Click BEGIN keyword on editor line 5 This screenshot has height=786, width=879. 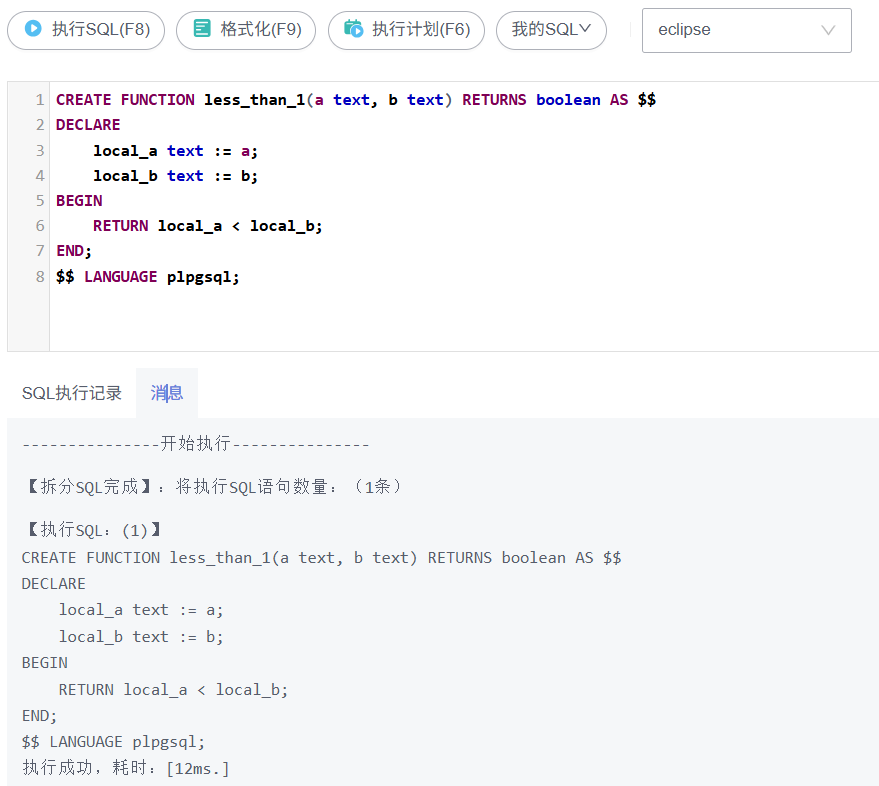79,201
